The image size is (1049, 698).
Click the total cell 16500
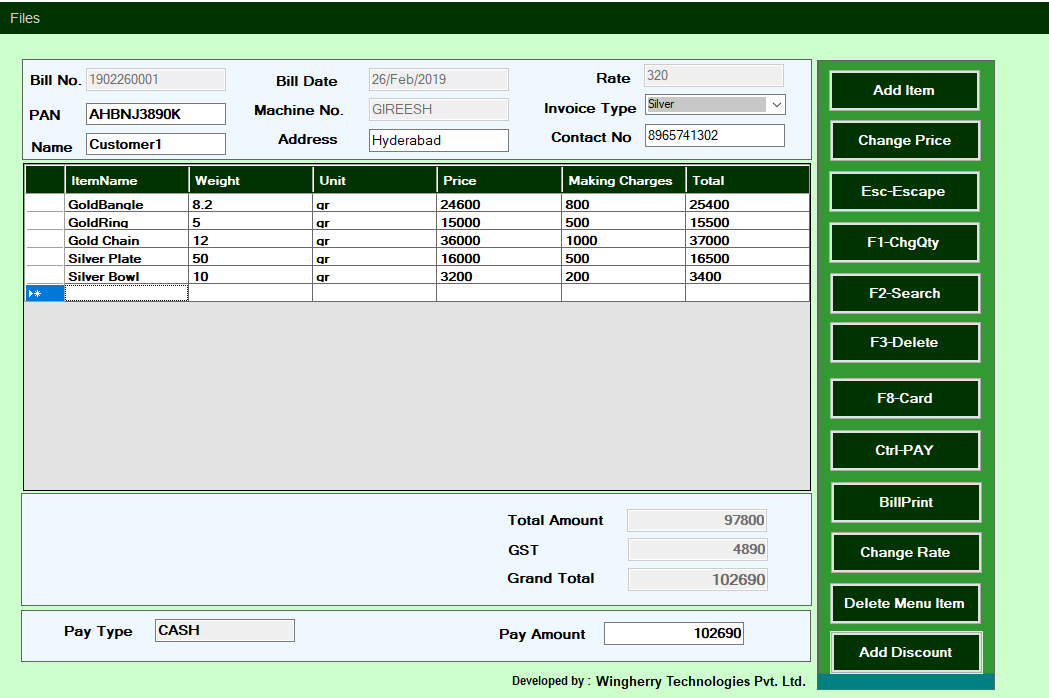click(747, 258)
